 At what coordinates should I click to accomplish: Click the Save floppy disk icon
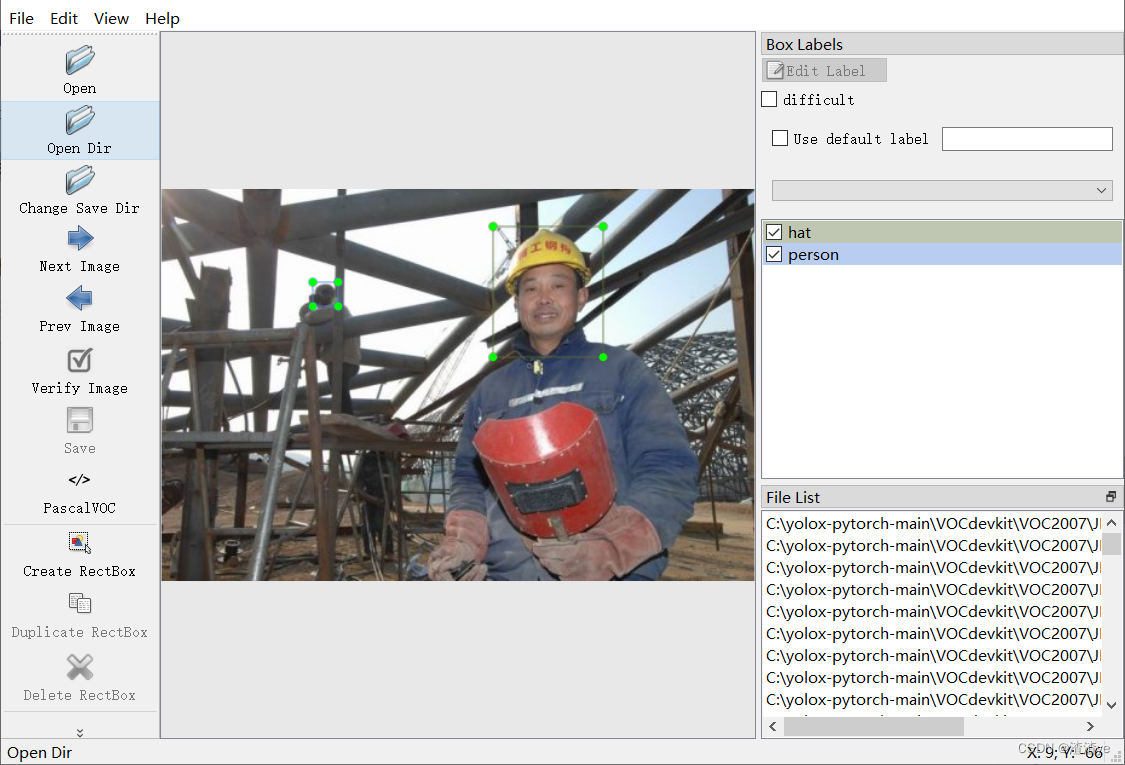click(80, 420)
